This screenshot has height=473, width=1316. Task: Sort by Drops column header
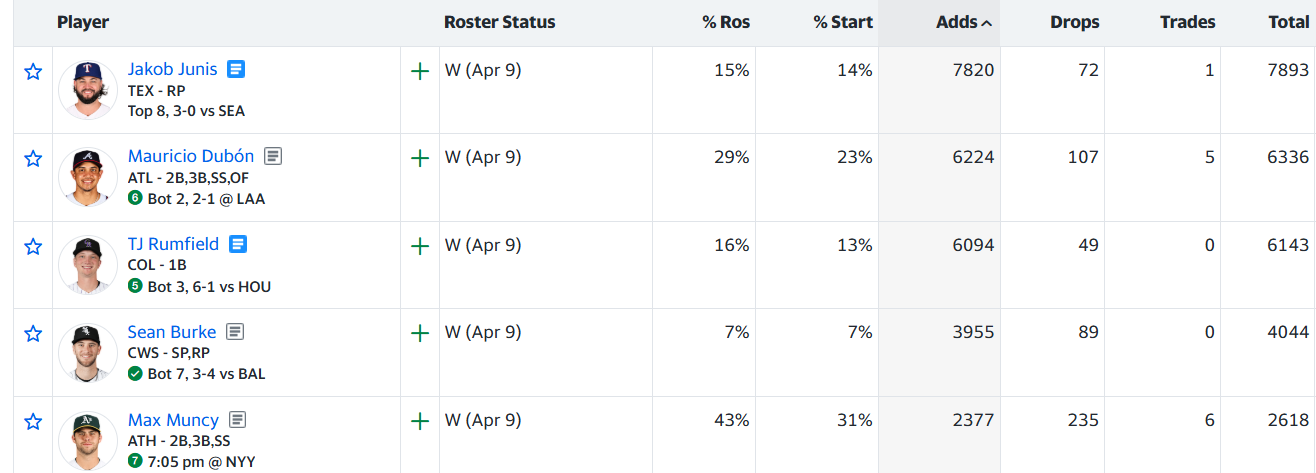[x=1074, y=22]
